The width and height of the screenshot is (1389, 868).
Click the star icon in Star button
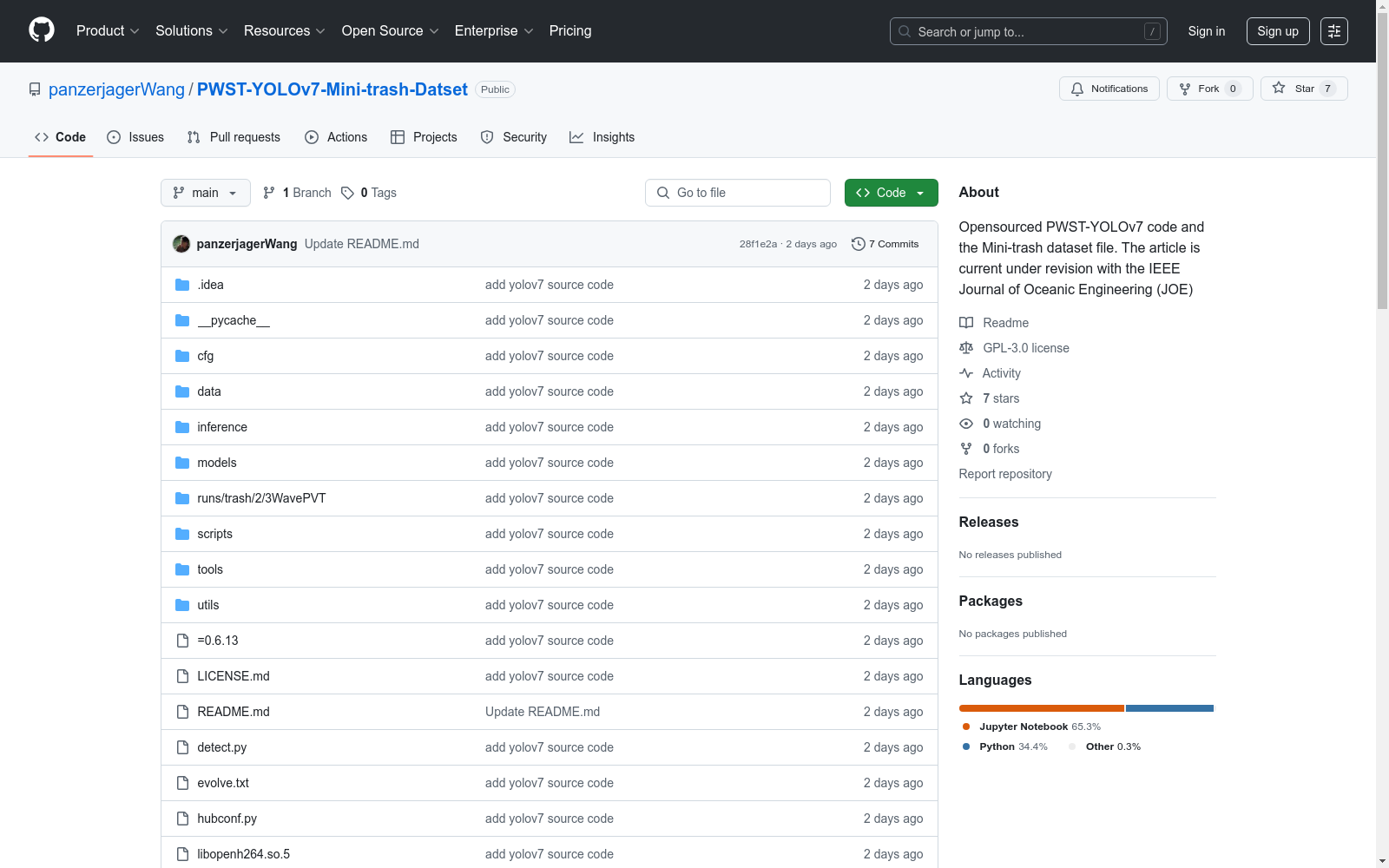(x=1279, y=88)
